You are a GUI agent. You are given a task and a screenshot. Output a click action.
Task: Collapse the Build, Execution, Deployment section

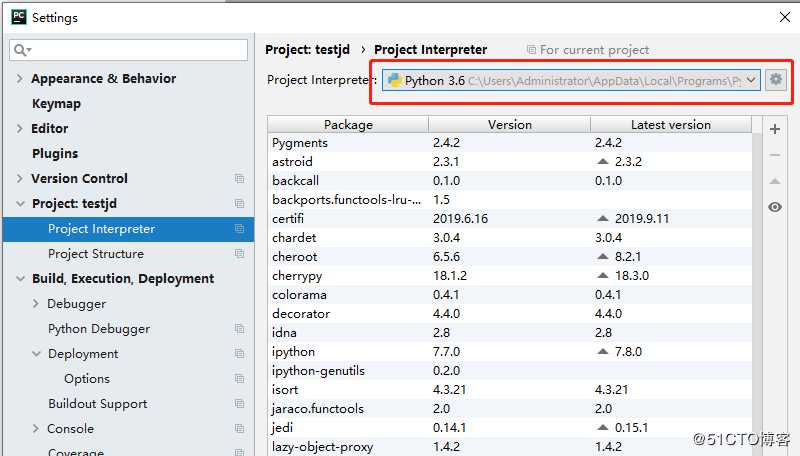[20, 278]
